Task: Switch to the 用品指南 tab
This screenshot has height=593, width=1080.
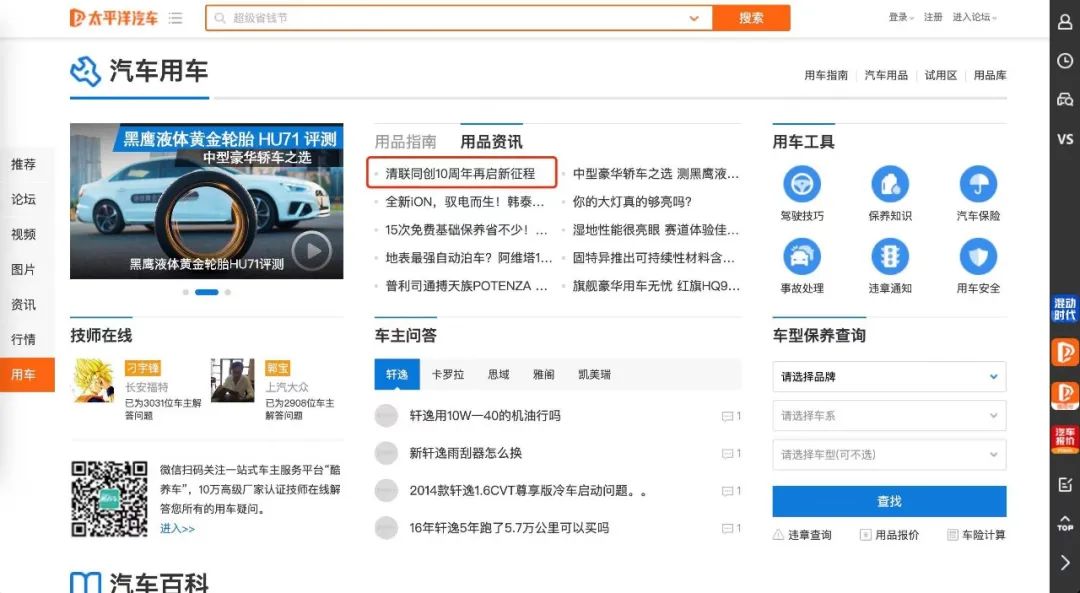Action: pyautogui.click(x=405, y=142)
